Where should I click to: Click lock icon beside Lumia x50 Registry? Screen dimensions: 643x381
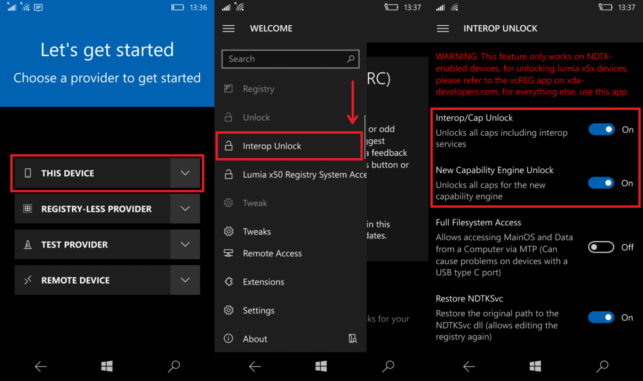pos(228,174)
